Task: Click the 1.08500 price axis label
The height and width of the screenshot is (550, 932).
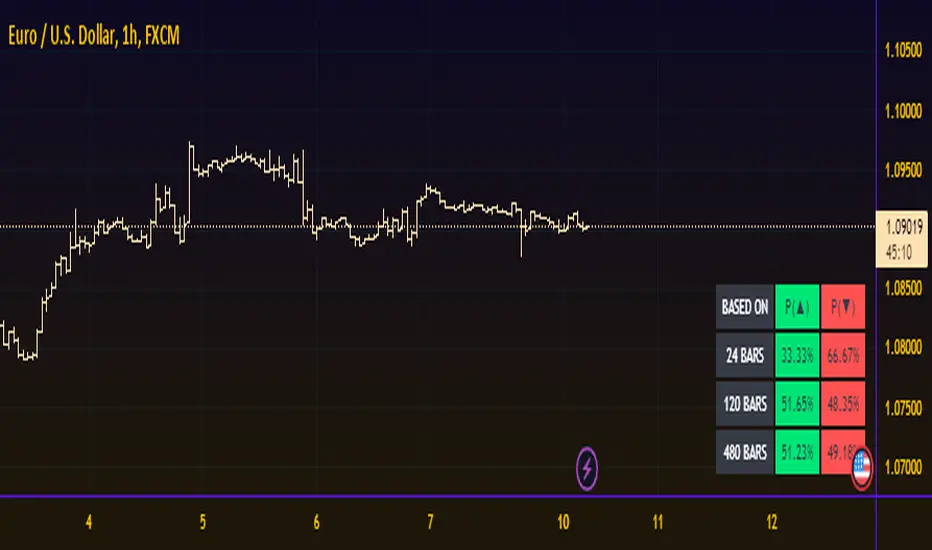Action: [903, 288]
